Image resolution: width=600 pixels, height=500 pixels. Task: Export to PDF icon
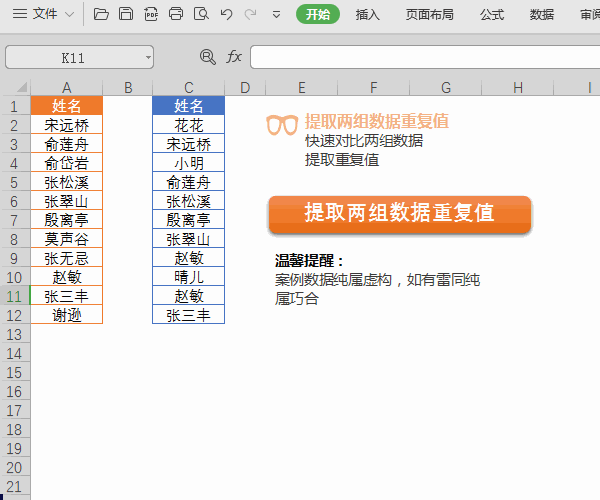point(151,14)
